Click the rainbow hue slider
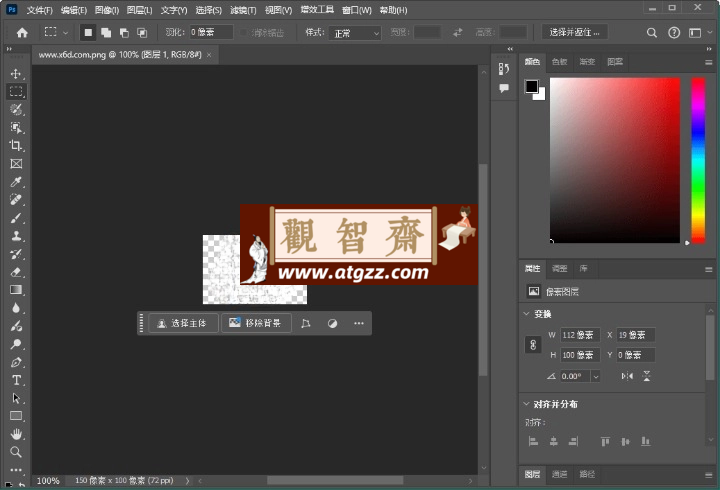 pos(698,160)
